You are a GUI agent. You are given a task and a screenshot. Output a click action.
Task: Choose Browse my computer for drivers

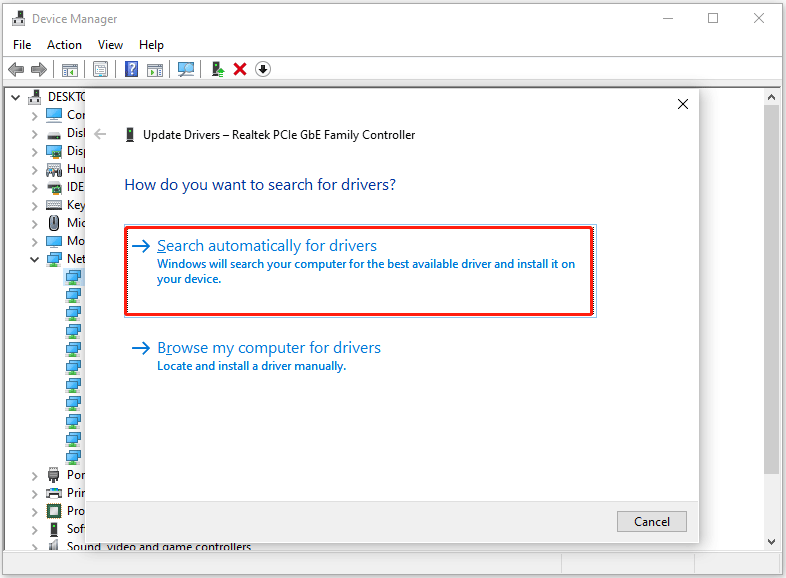click(x=269, y=348)
